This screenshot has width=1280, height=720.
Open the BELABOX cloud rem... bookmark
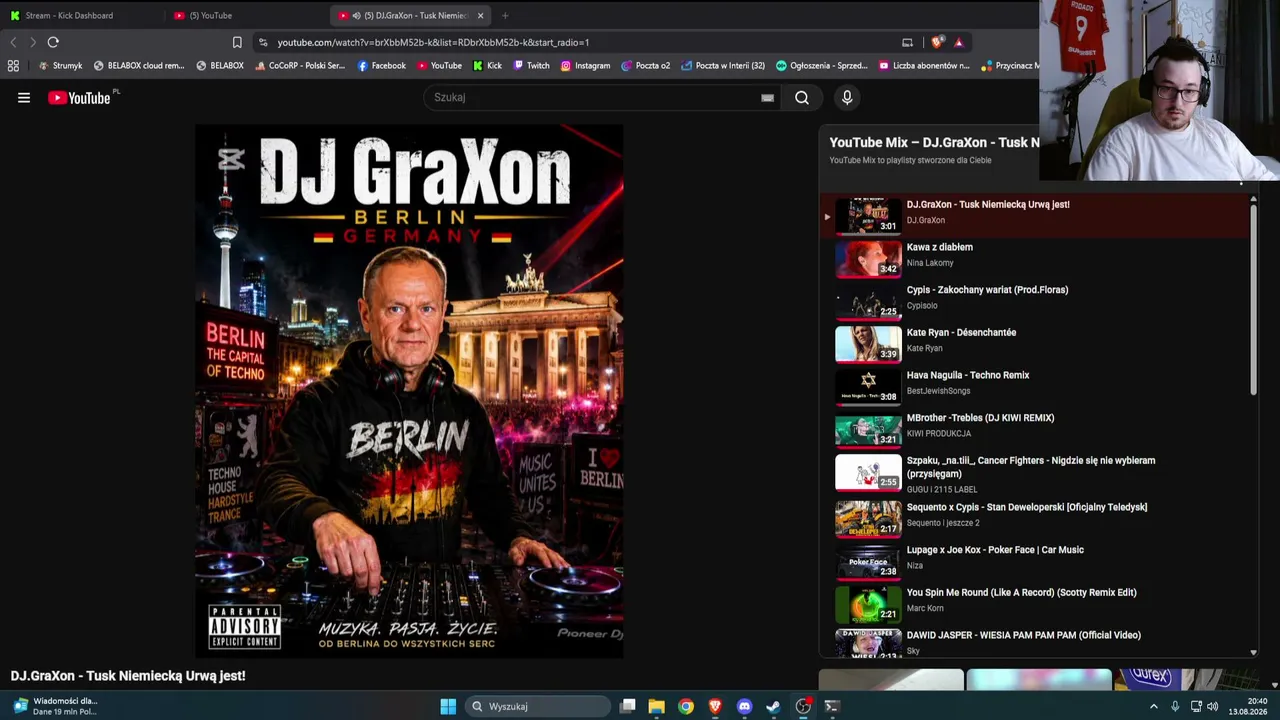pyautogui.click(x=139, y=66)
